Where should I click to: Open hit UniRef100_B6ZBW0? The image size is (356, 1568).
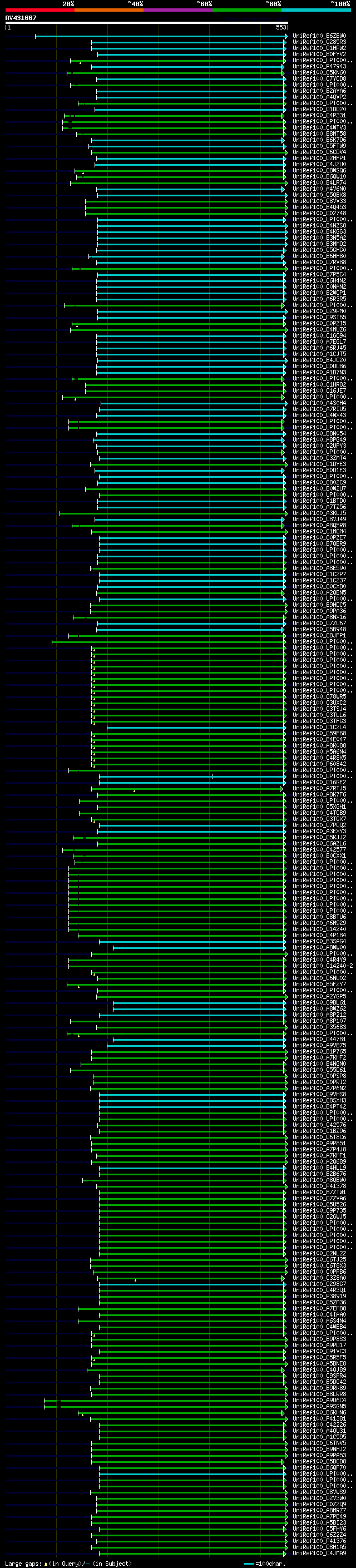click(319, 36)
